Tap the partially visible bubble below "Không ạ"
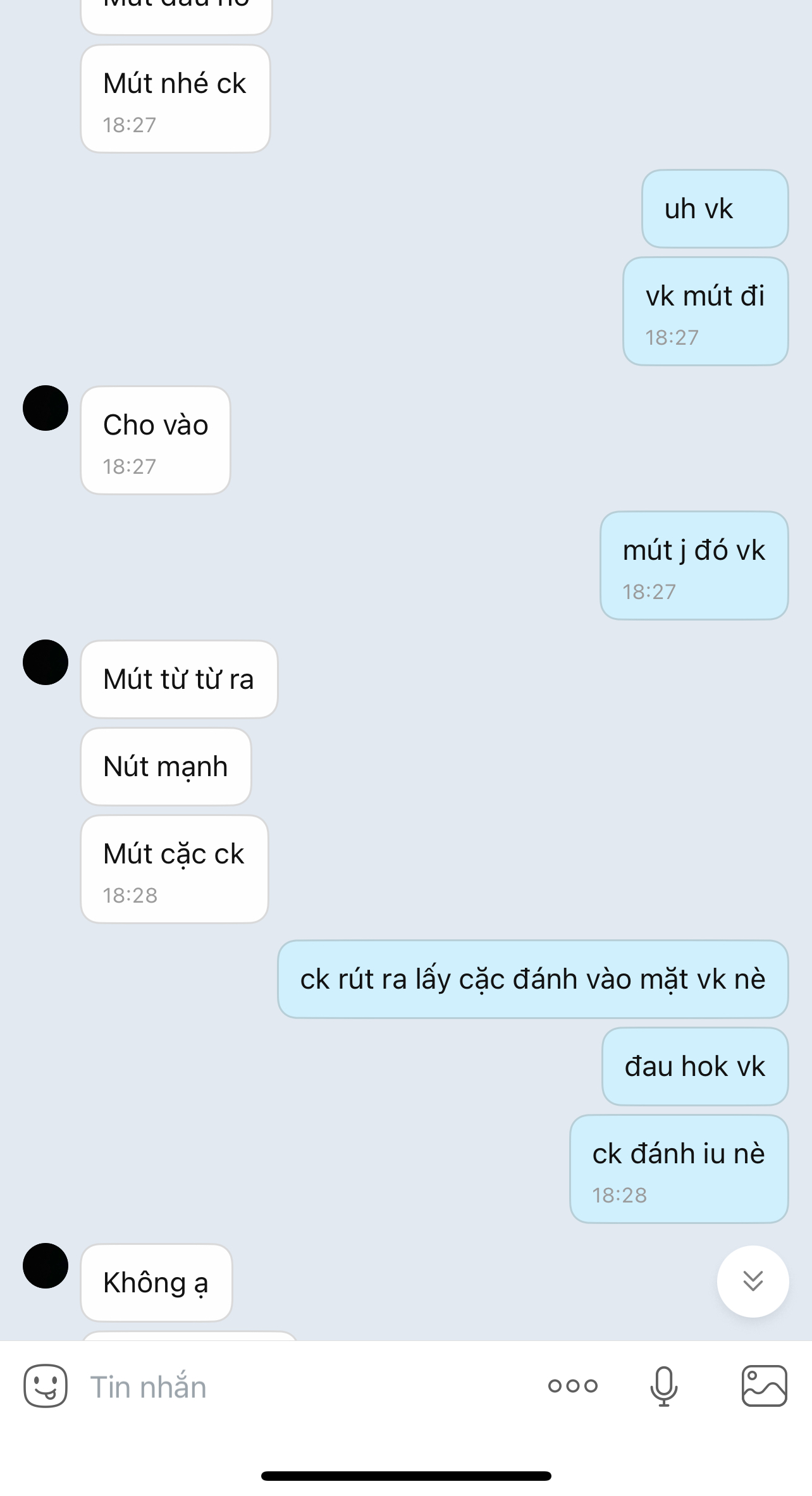This screenshot has height=1496, width=812. click(190, 1335)
